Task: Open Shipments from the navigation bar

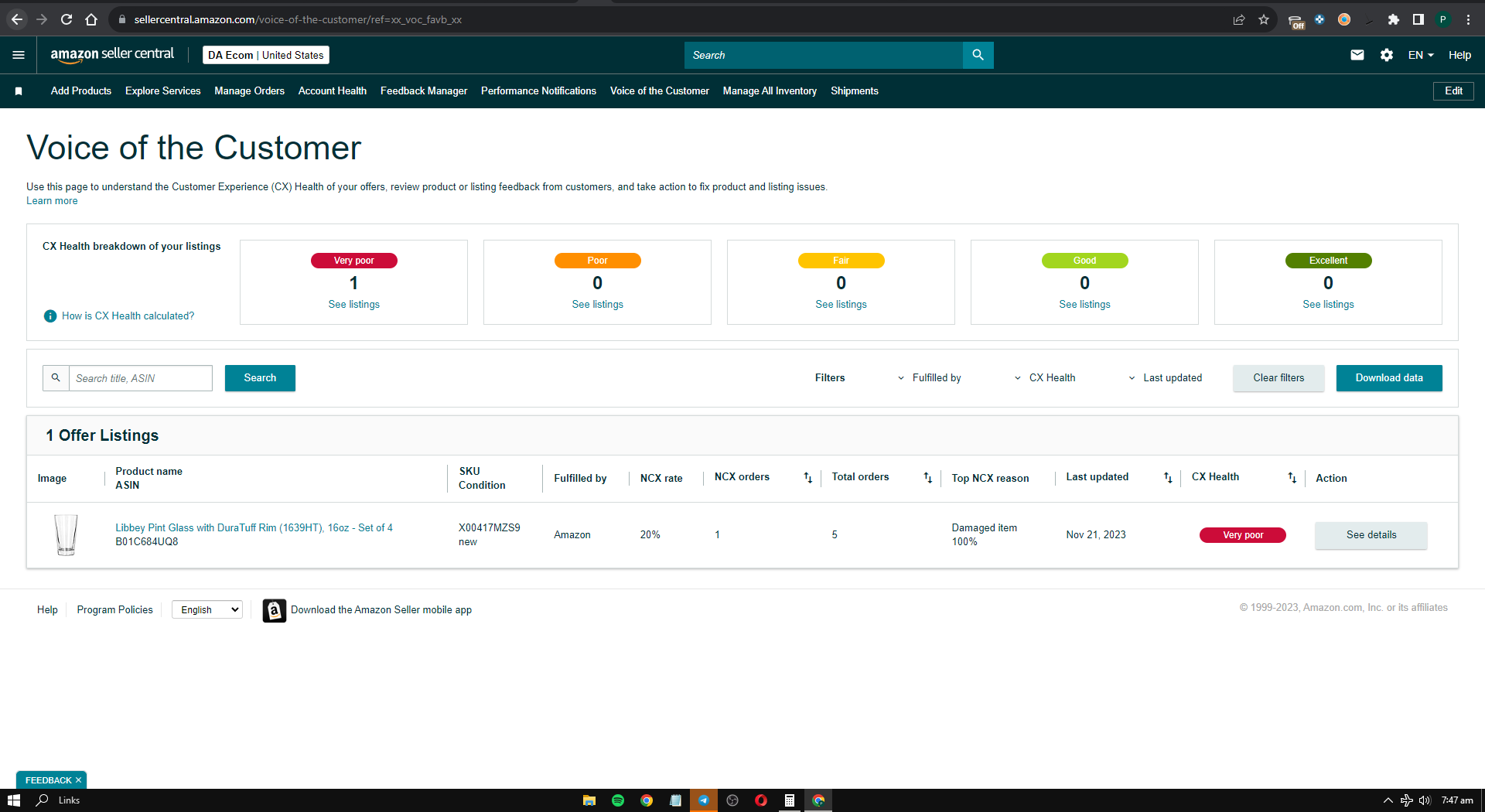Action: point(855,91)
